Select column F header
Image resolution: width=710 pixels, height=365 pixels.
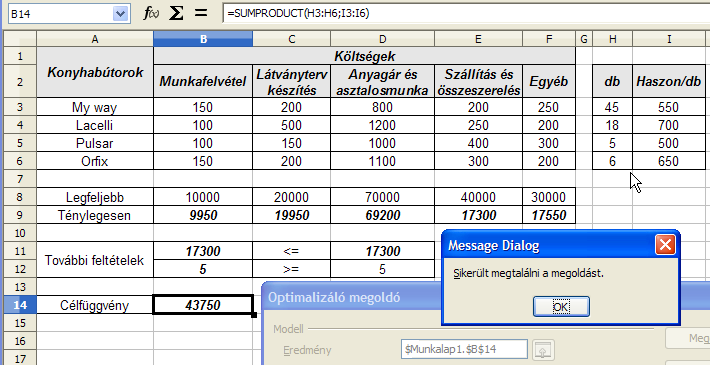coord(549,39)
